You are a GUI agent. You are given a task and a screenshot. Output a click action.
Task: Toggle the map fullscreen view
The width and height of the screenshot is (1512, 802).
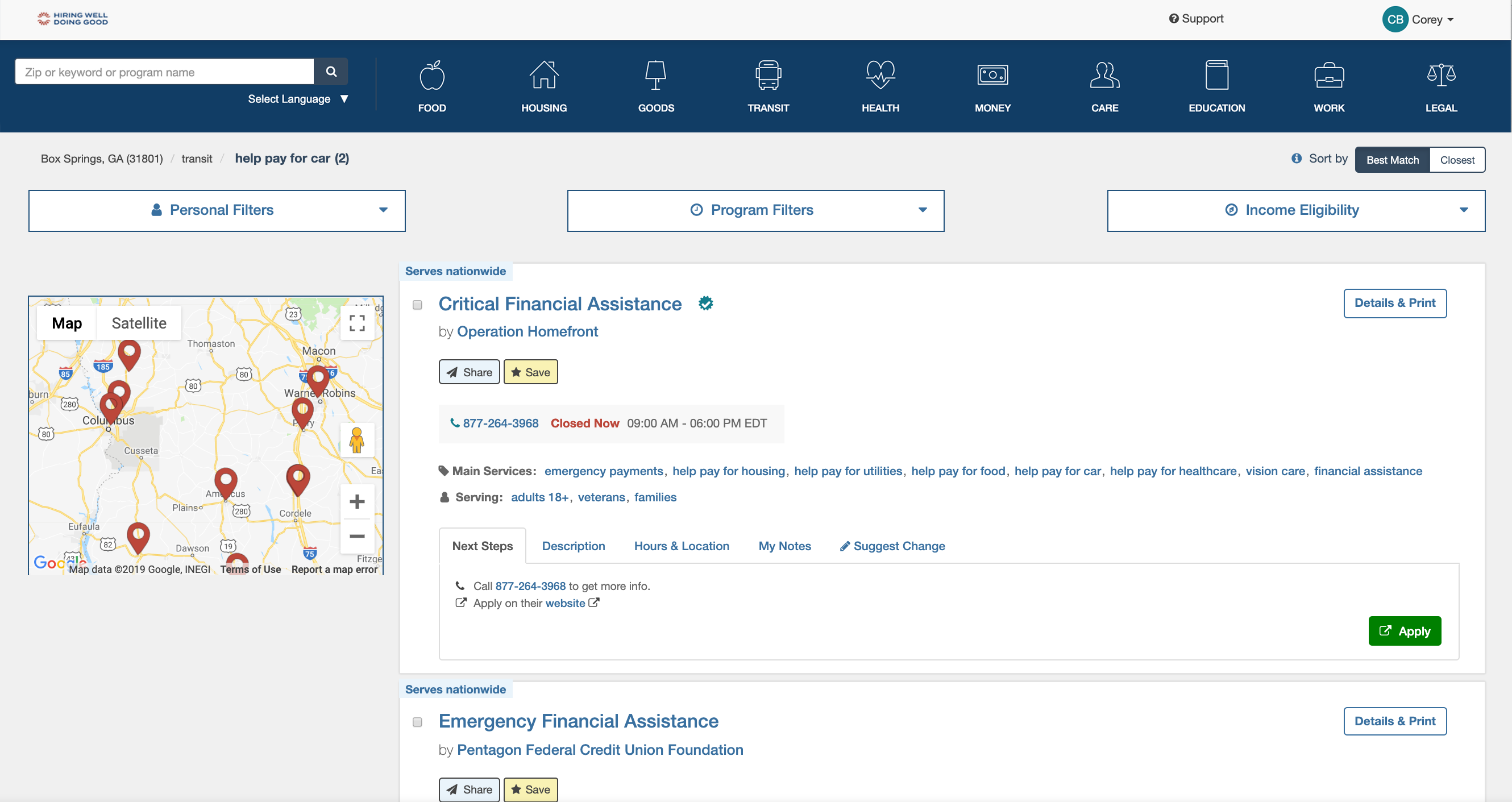click(x=357, y=323)
